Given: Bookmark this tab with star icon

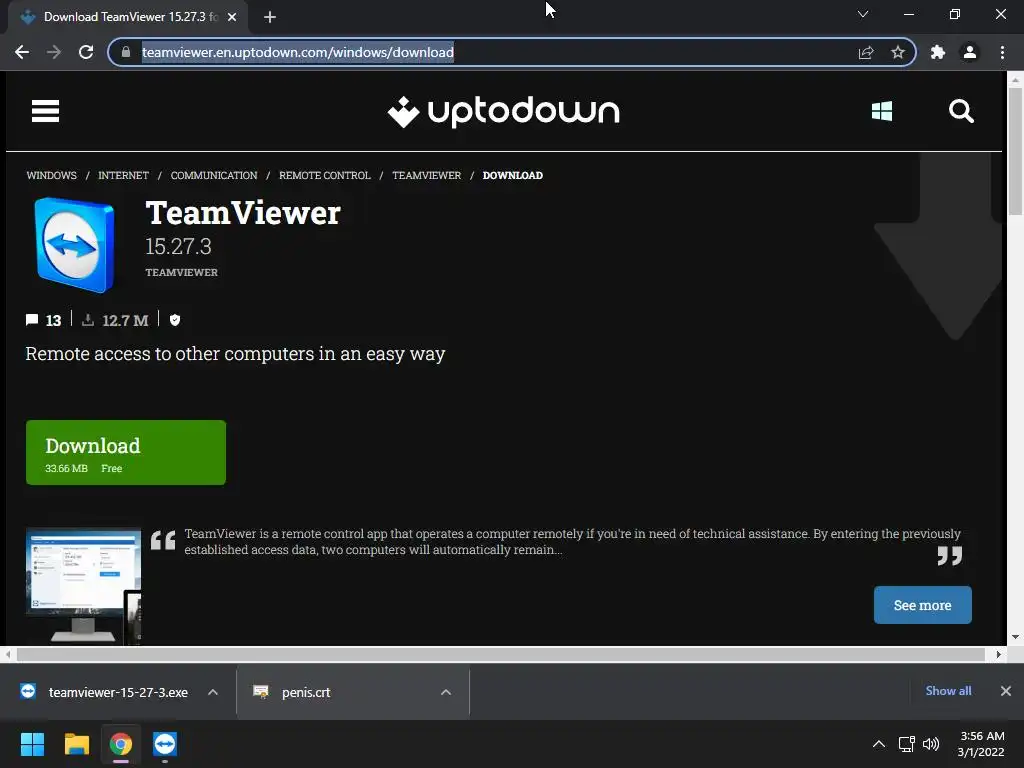Looking at the screenshot, I should [x=898, y=52].
